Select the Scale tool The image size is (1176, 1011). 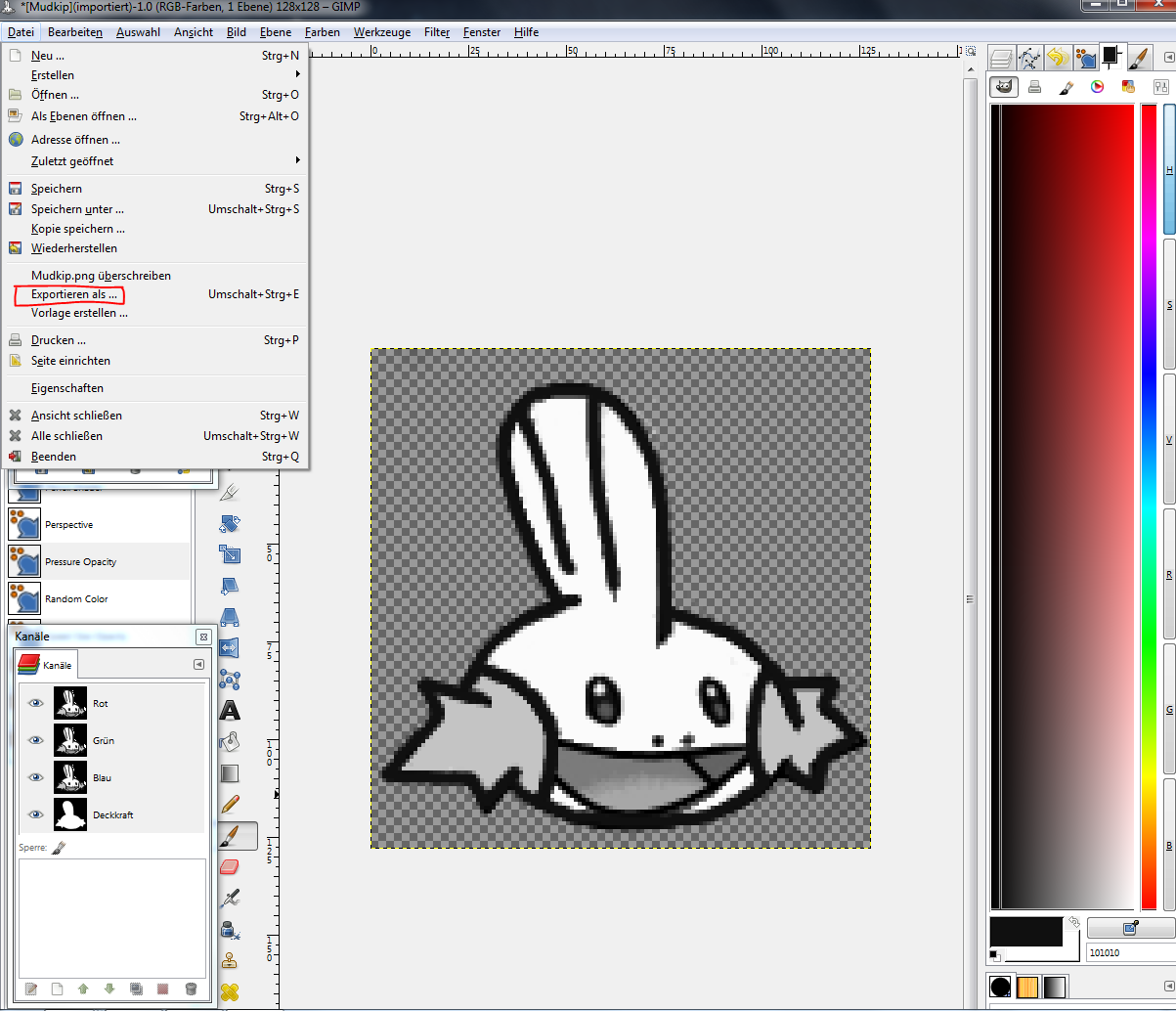[230, 554]
